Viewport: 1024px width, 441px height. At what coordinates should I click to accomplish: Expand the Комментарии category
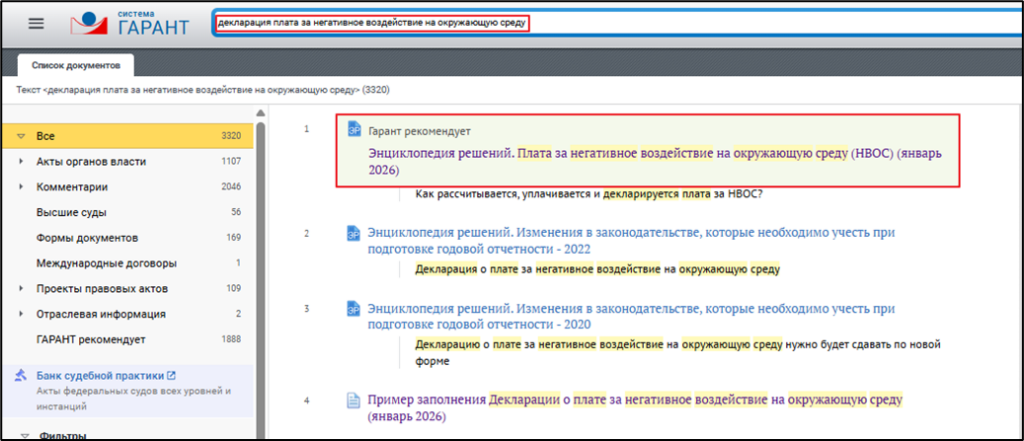21,187
